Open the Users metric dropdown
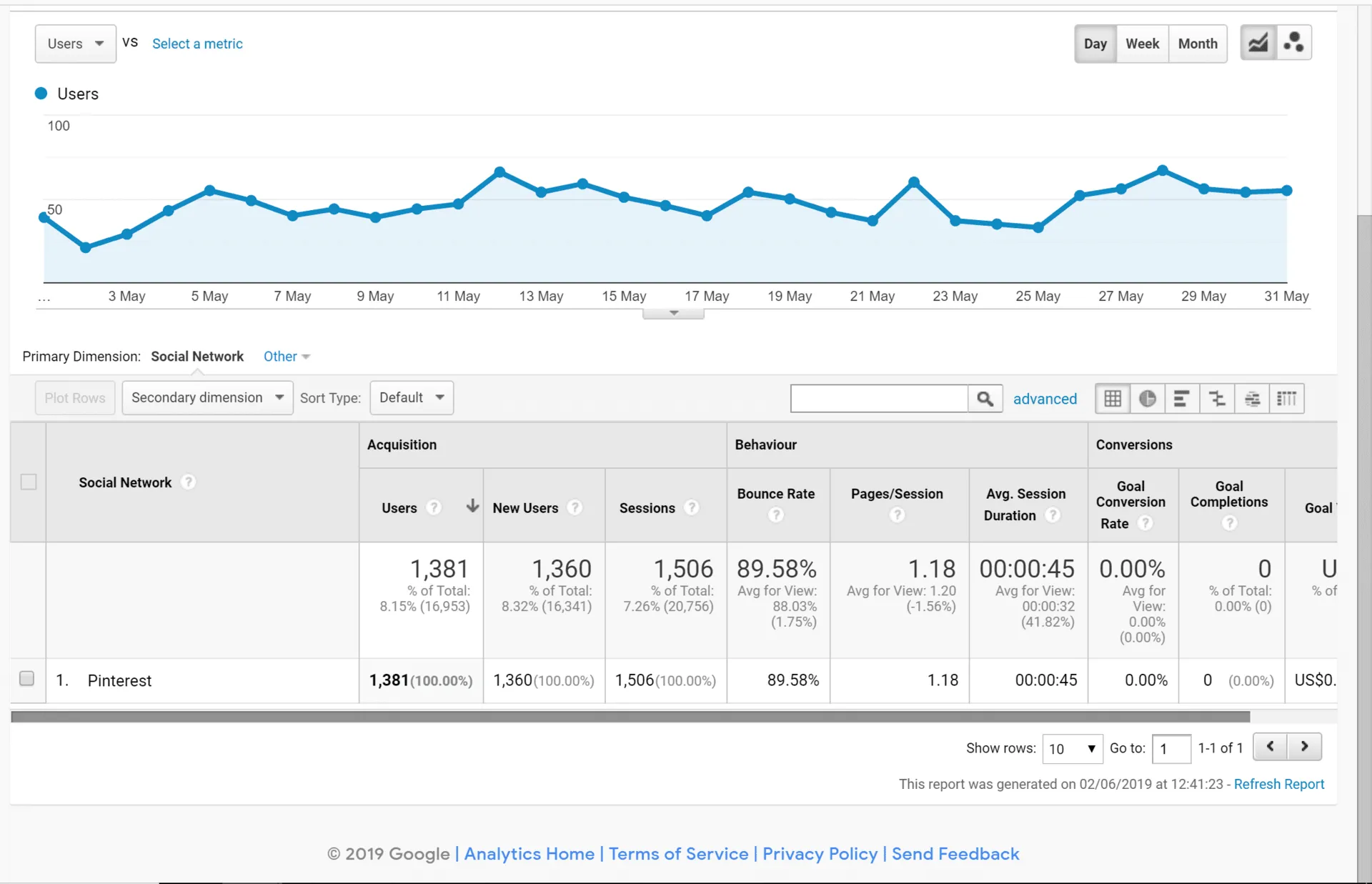1372x884 pixels. [x=76, y=44]
